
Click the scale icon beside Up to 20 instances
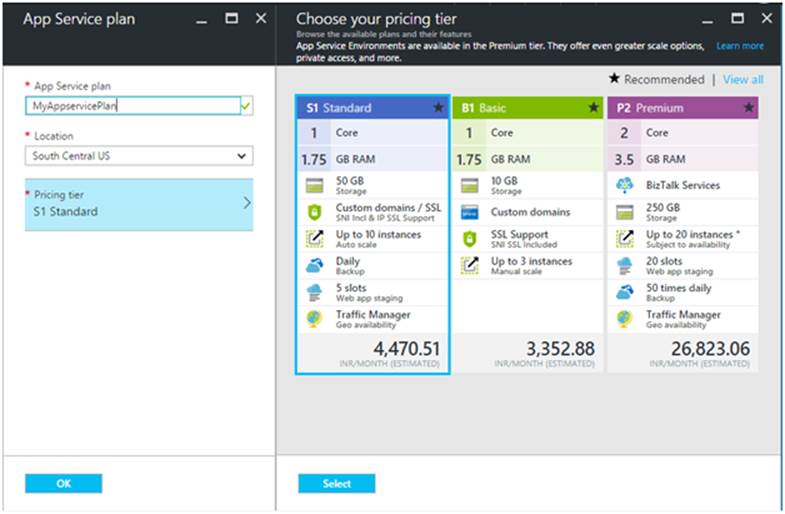pyautogui.click(x=625, y=239)
